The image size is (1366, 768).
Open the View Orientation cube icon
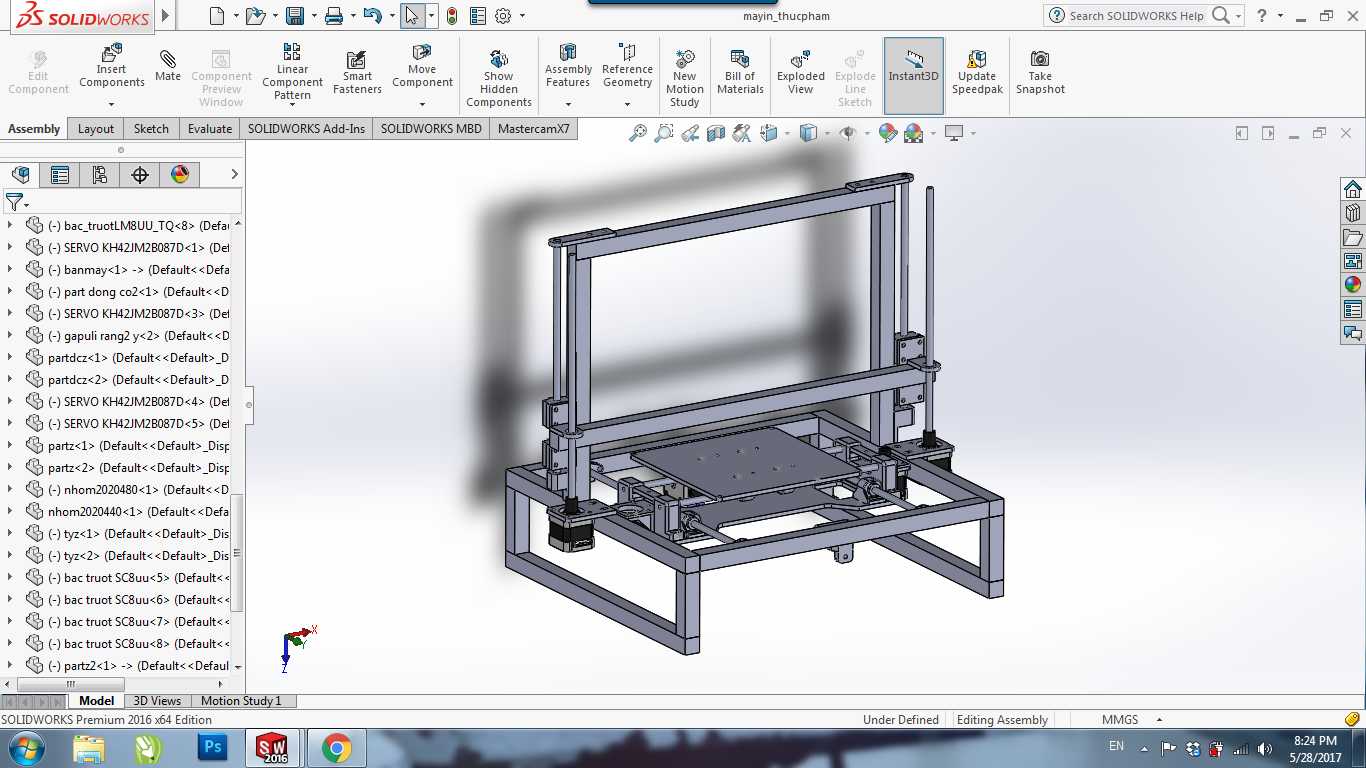[769, 133]
